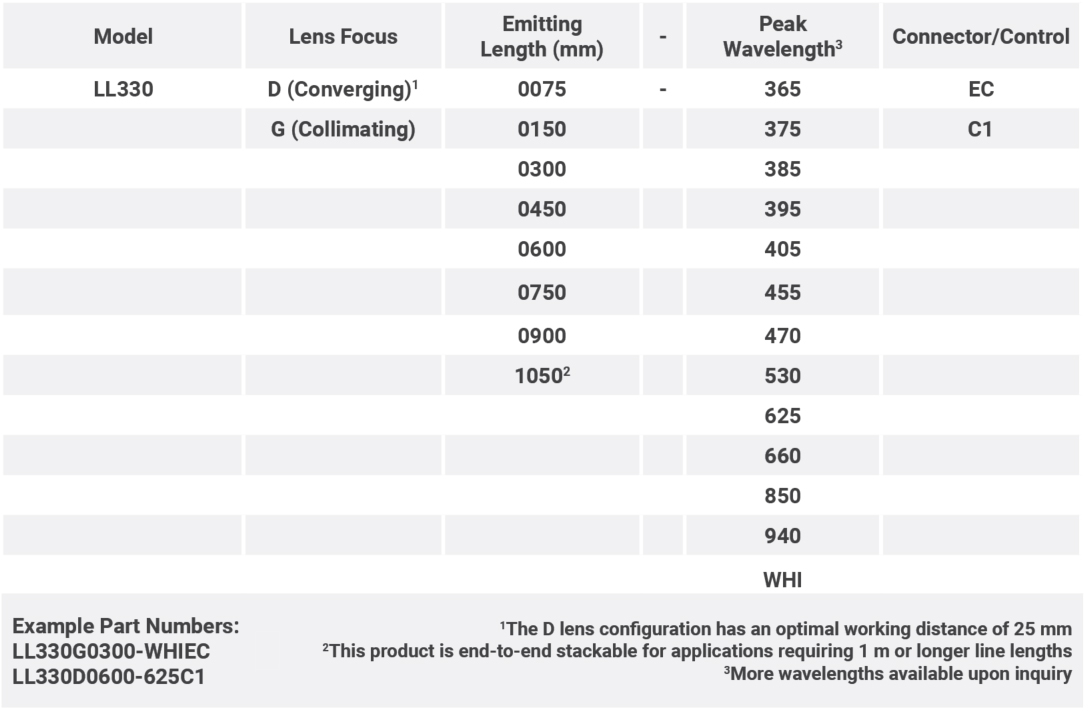Choose the 0300 emitting length
Viewport: 1088px width, 711px height.
[542, 170]
